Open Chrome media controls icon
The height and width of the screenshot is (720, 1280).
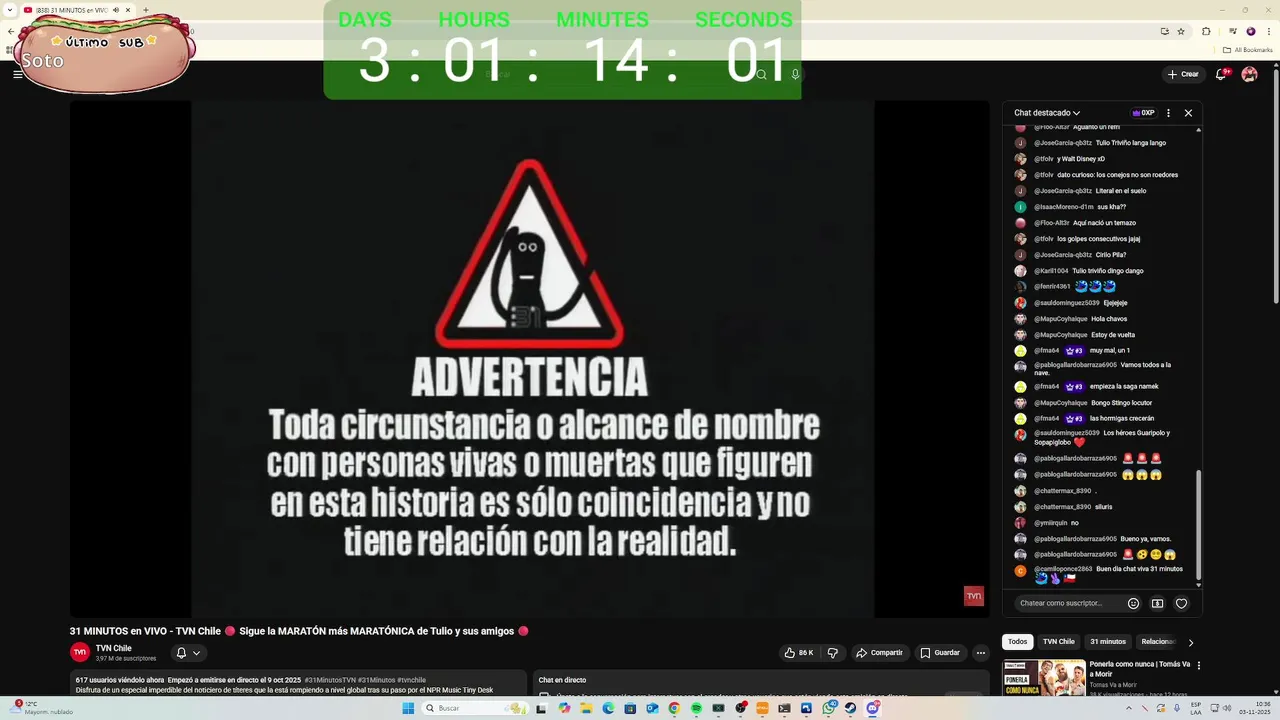[x=1232, y=31]
